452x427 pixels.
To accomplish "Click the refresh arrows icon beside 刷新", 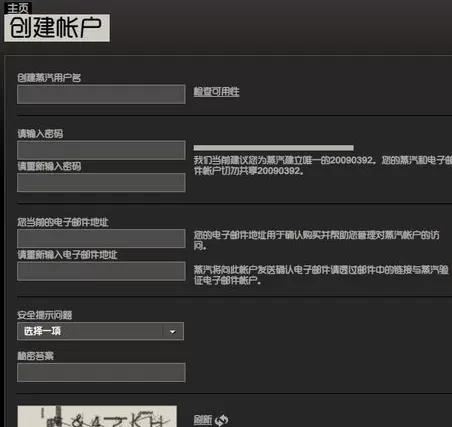I will pyautogui.click(x=221, y=420).
